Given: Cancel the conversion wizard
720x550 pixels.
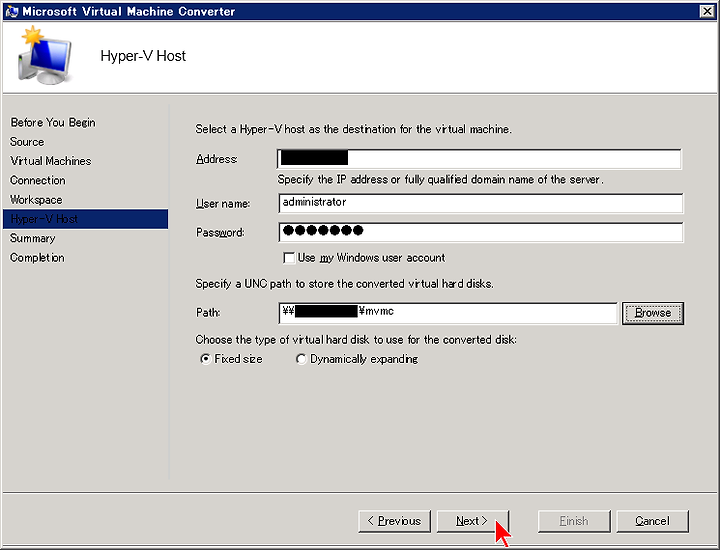Looking at the screenshot, I should click(x=652, y=521).
